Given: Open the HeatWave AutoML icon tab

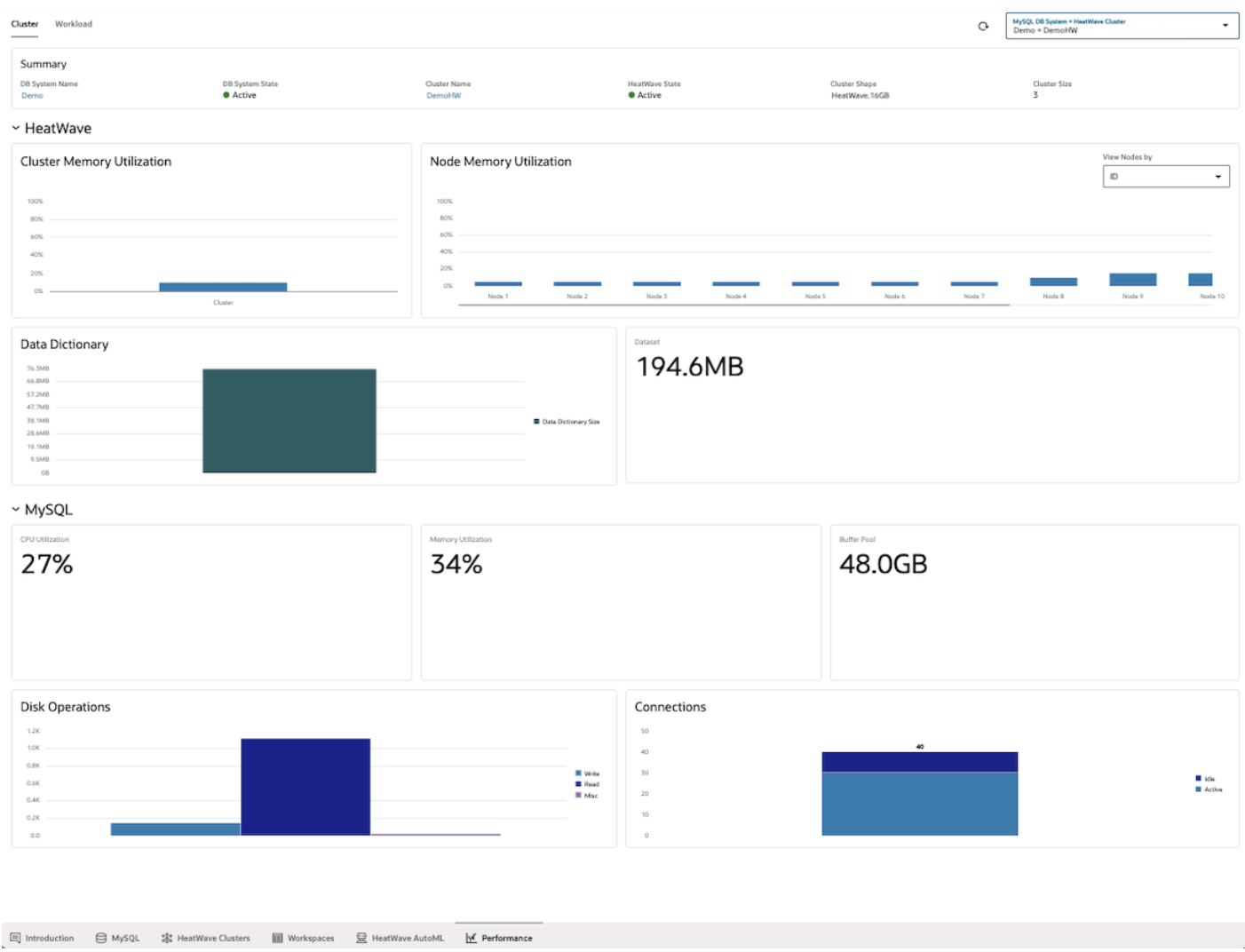Looking at the screenshot, I should click(361, 938).
